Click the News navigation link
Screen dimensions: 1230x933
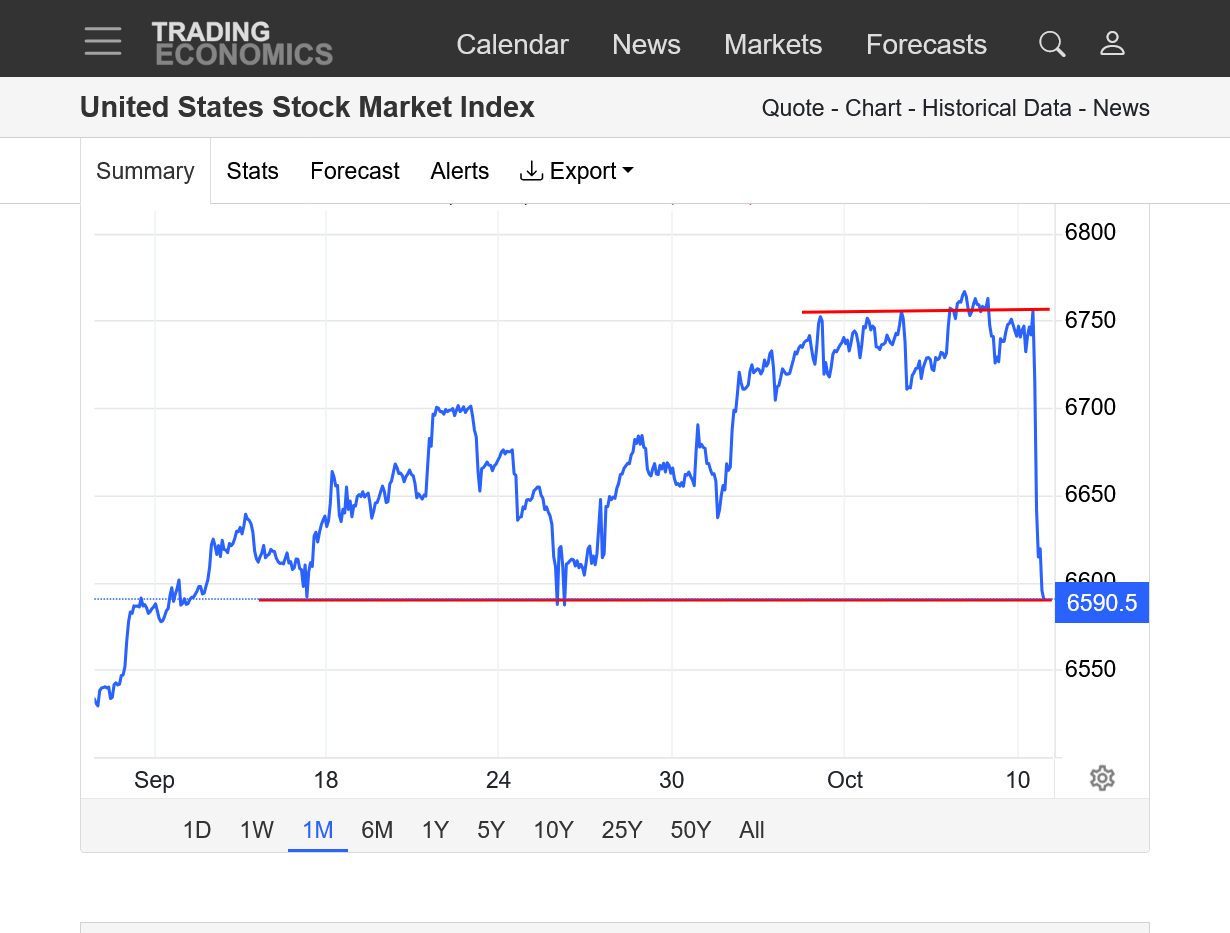pyautogui.click(x=646, y=45)
